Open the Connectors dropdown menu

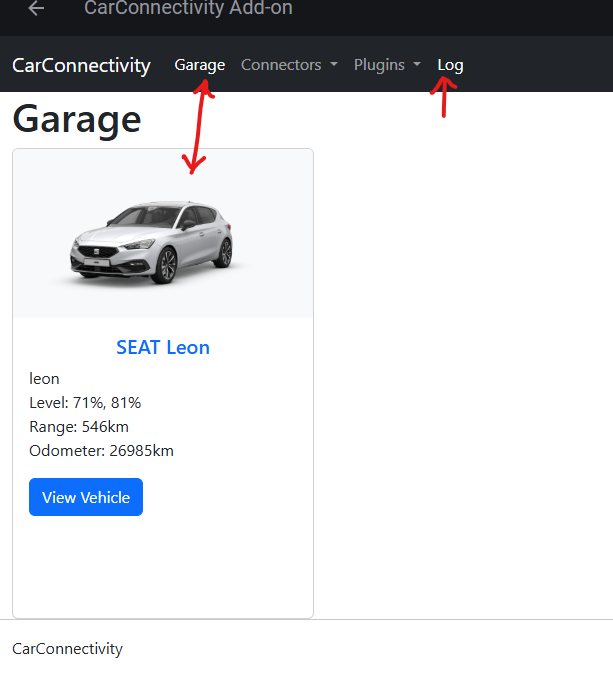click(x=281, y=65)
